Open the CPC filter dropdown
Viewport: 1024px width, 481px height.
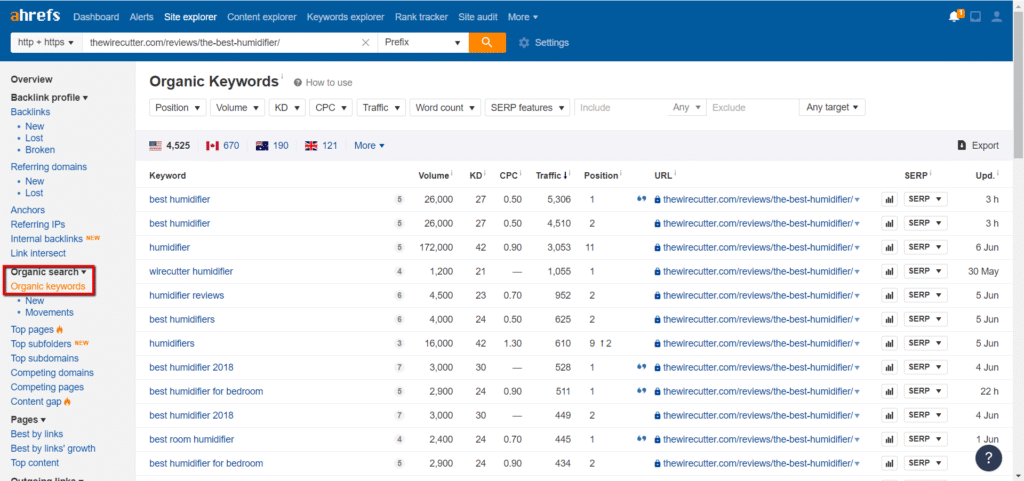pyautogui.click(x=331, y=108)
